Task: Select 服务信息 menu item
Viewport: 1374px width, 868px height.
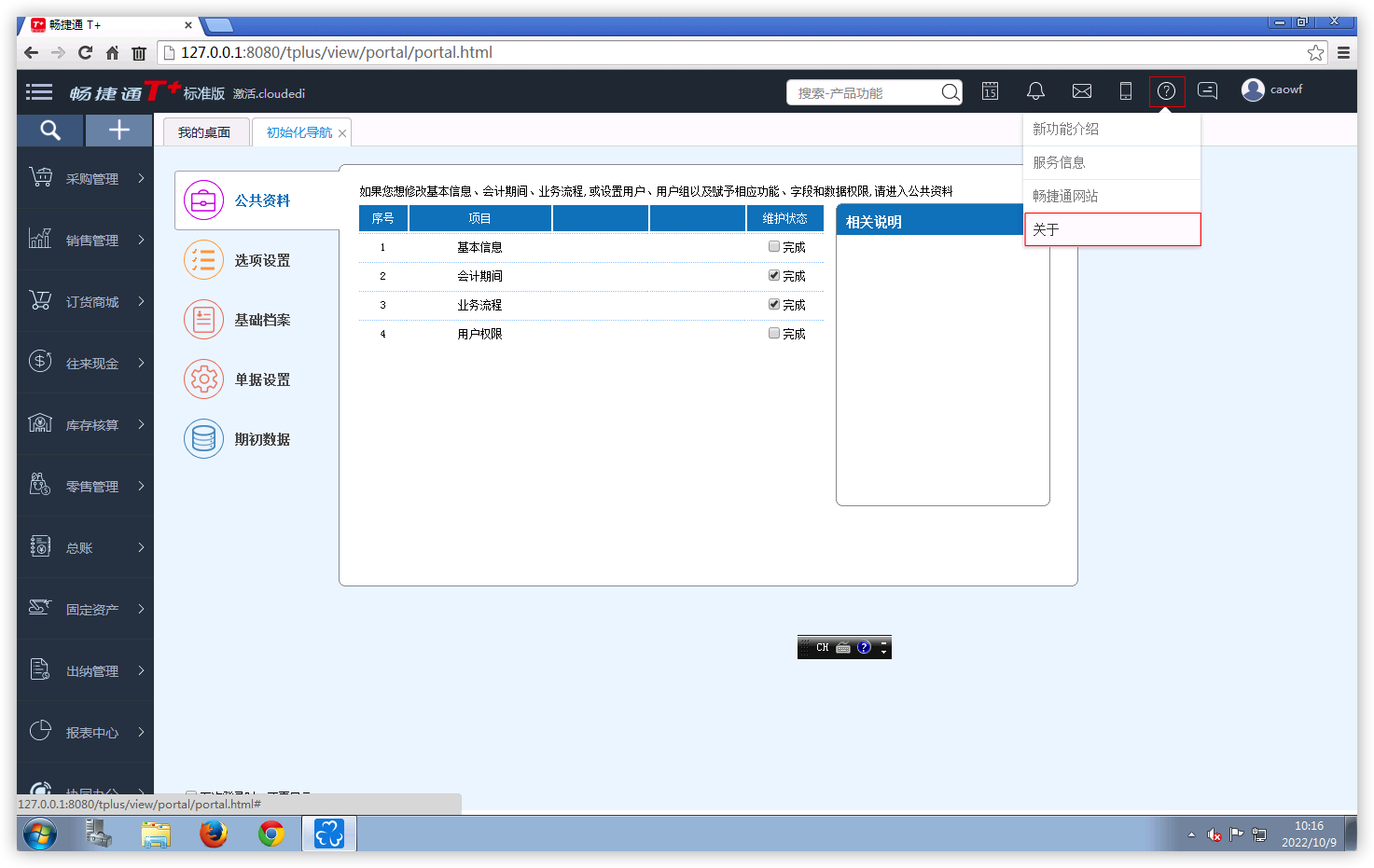Action: point(1112,163)
